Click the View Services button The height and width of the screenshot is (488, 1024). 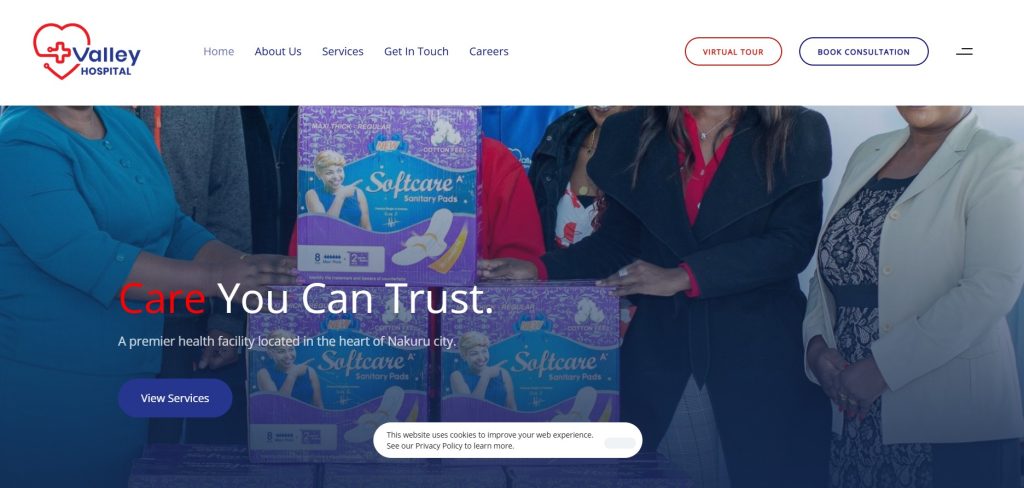point(175,398)
